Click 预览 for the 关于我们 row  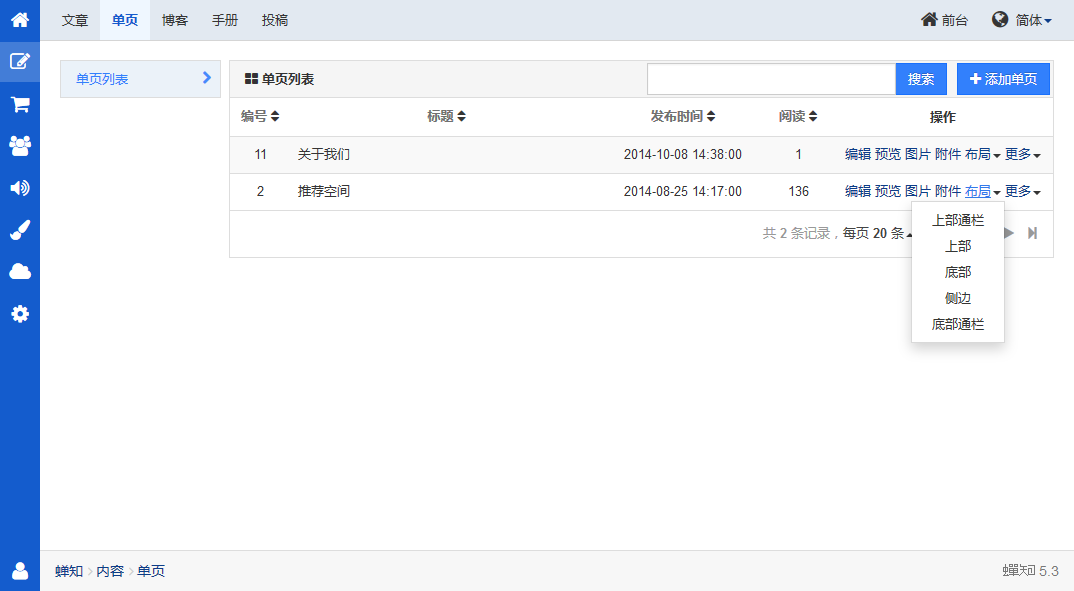click(x=888, y=154)
